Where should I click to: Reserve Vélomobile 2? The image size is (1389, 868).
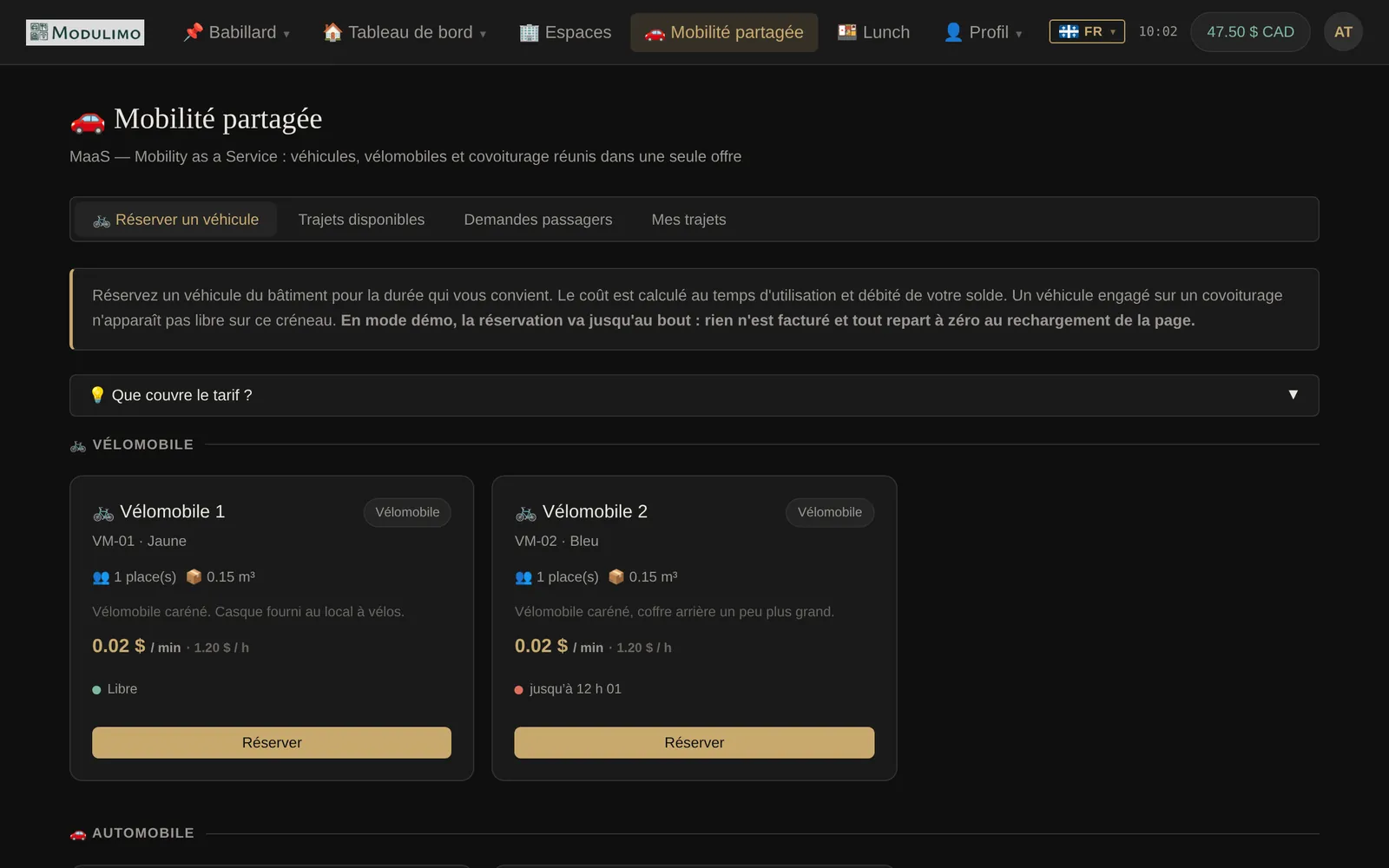(694, 743)
